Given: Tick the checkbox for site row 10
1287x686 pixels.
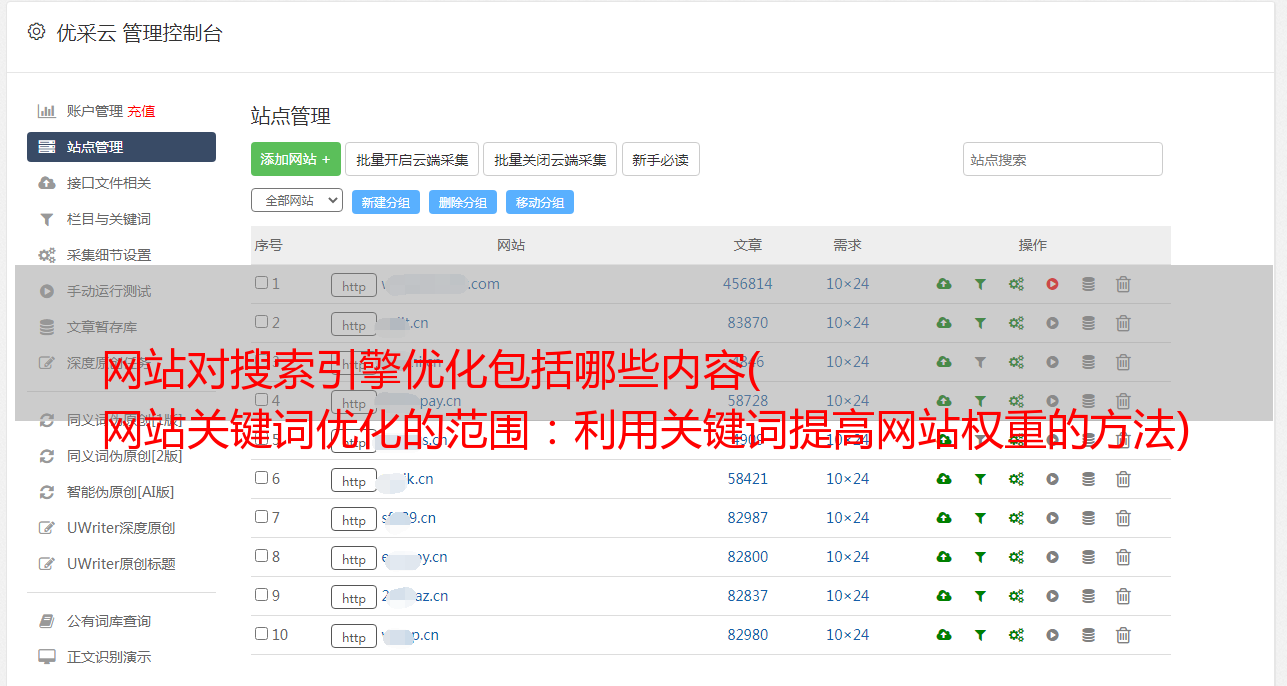Looking at the screenshot, I should [261, 634].
